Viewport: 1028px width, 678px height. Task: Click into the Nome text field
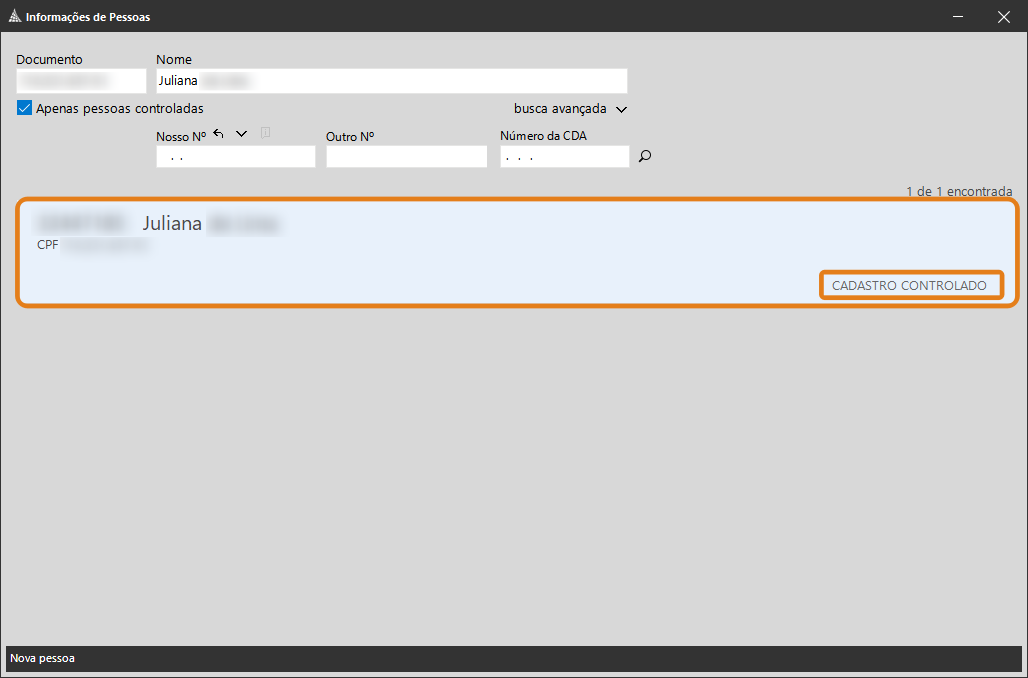pyautogui.click(x=391, y=81)
